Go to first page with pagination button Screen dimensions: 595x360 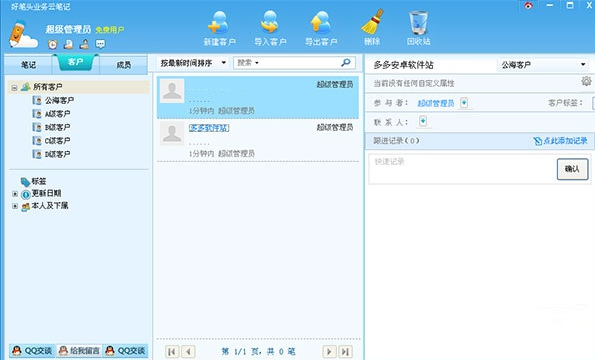coord(172,352)
